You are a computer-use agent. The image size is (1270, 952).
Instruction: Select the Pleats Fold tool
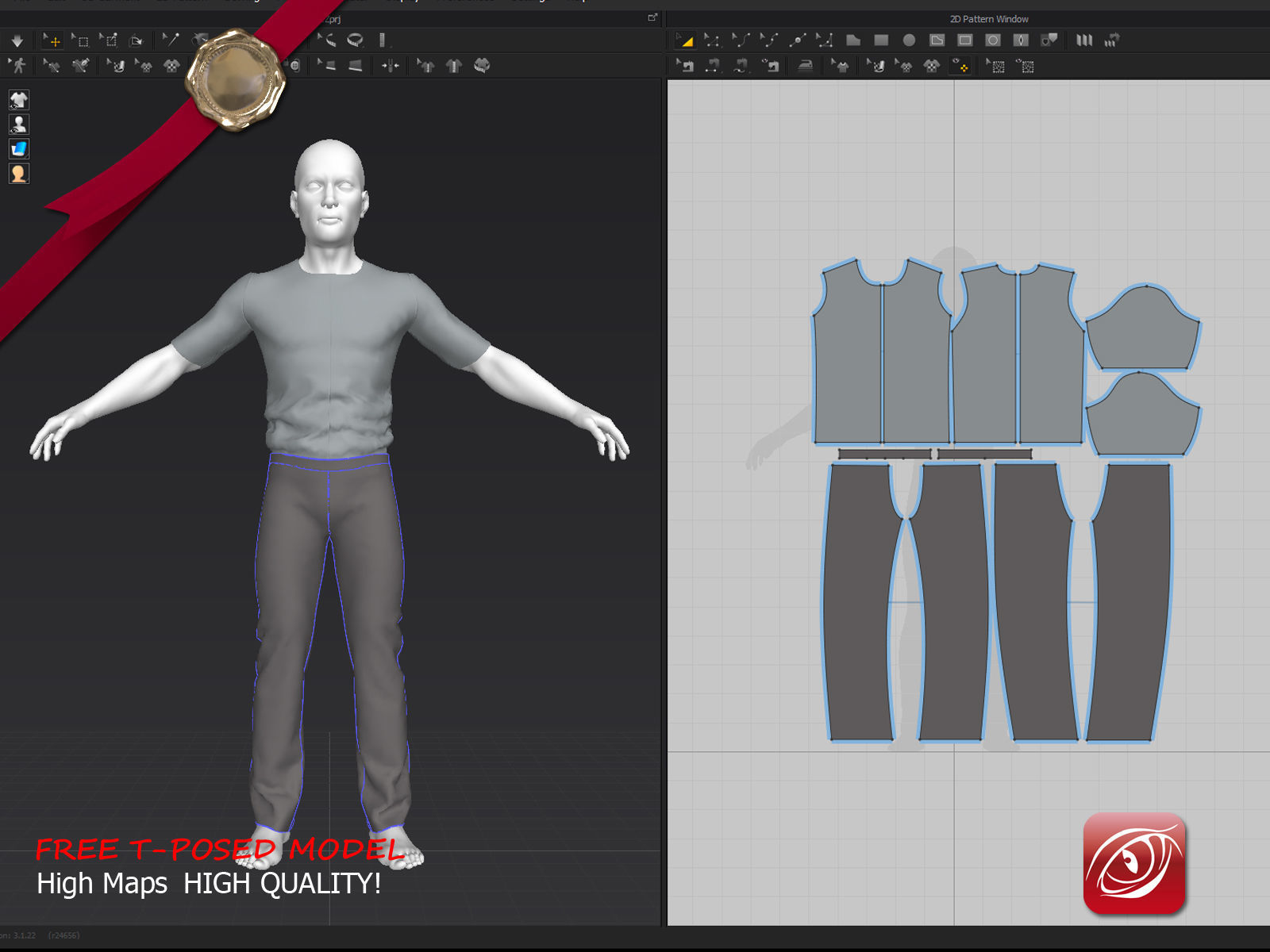click(1084, 40)
